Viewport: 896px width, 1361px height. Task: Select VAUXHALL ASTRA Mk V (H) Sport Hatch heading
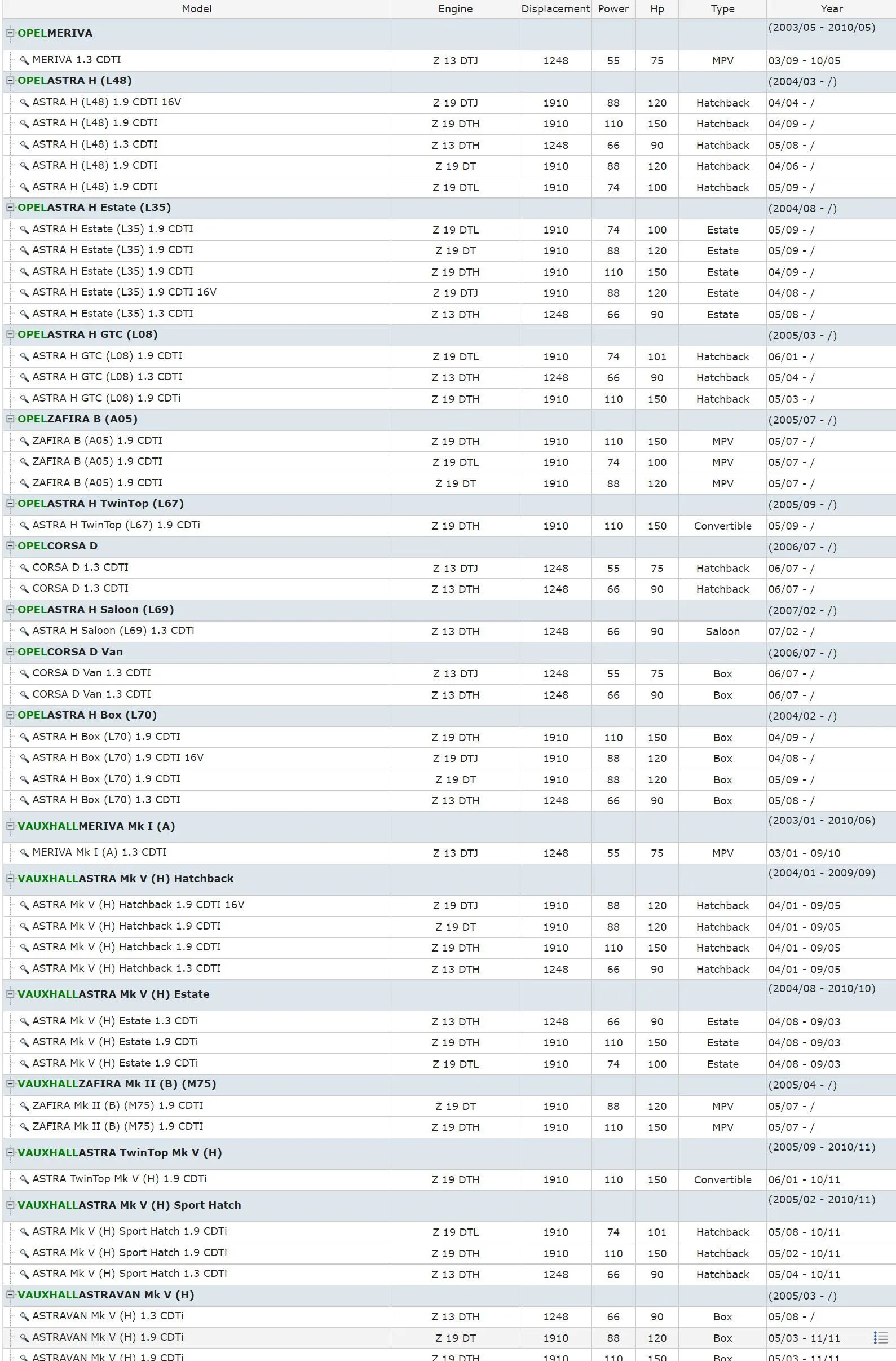pyautogui.click(x=129, y=1205)
